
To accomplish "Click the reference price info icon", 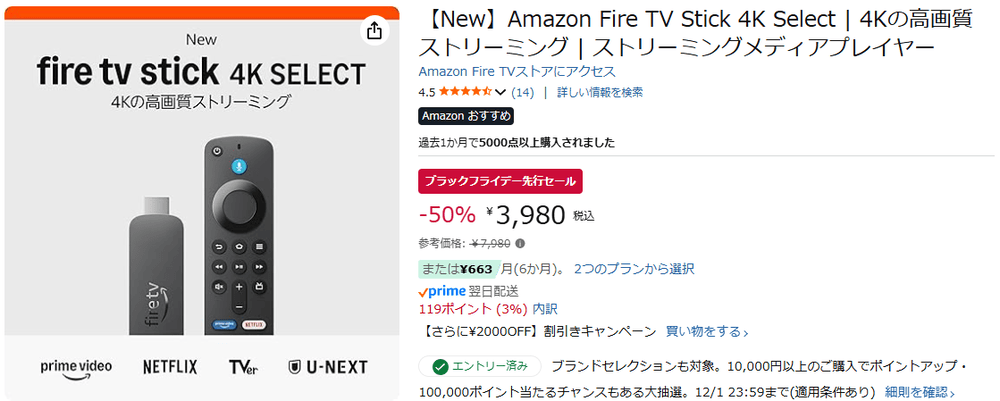I will pos(521,243).
